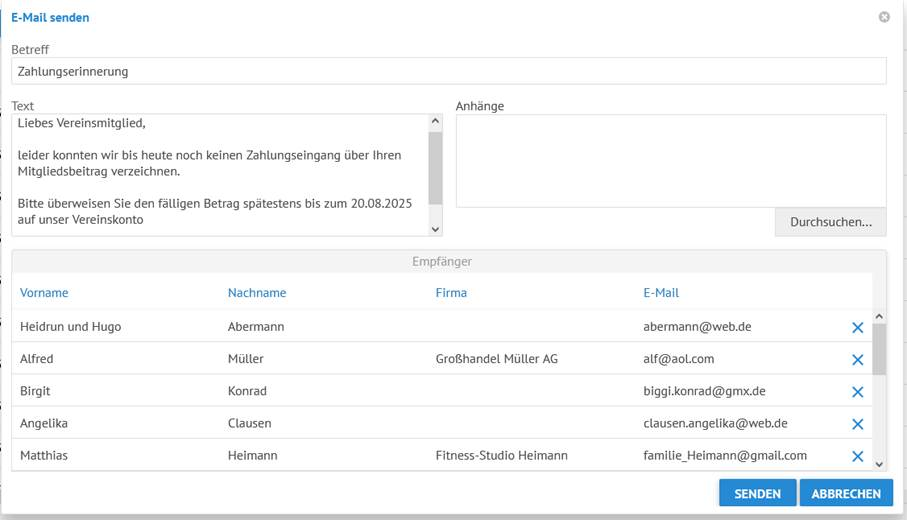The height and width of the screenshot is (520, 907).
Task: Close the E-Mail senden dialog
Action: pyautogui.click(x=884, y=17)
